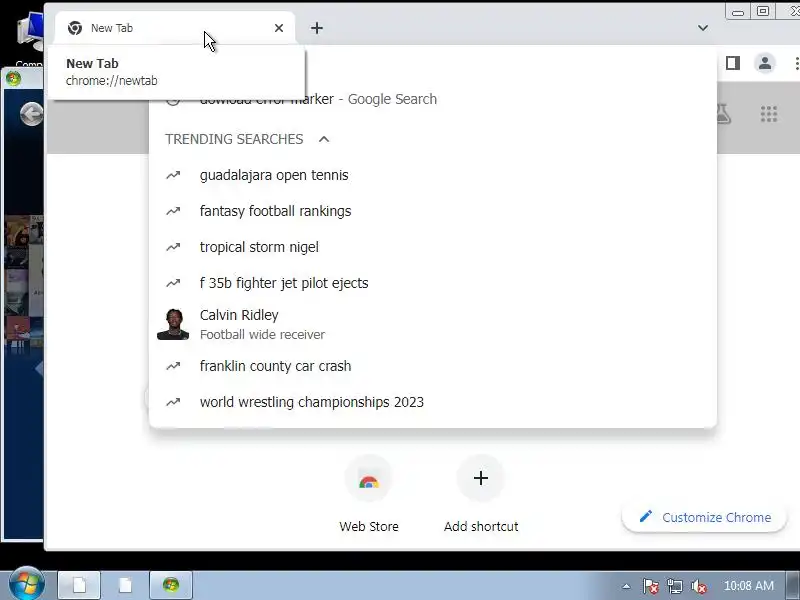Open a new tab with the plus button
Viewport: 800px width, 600px height.
317,28
